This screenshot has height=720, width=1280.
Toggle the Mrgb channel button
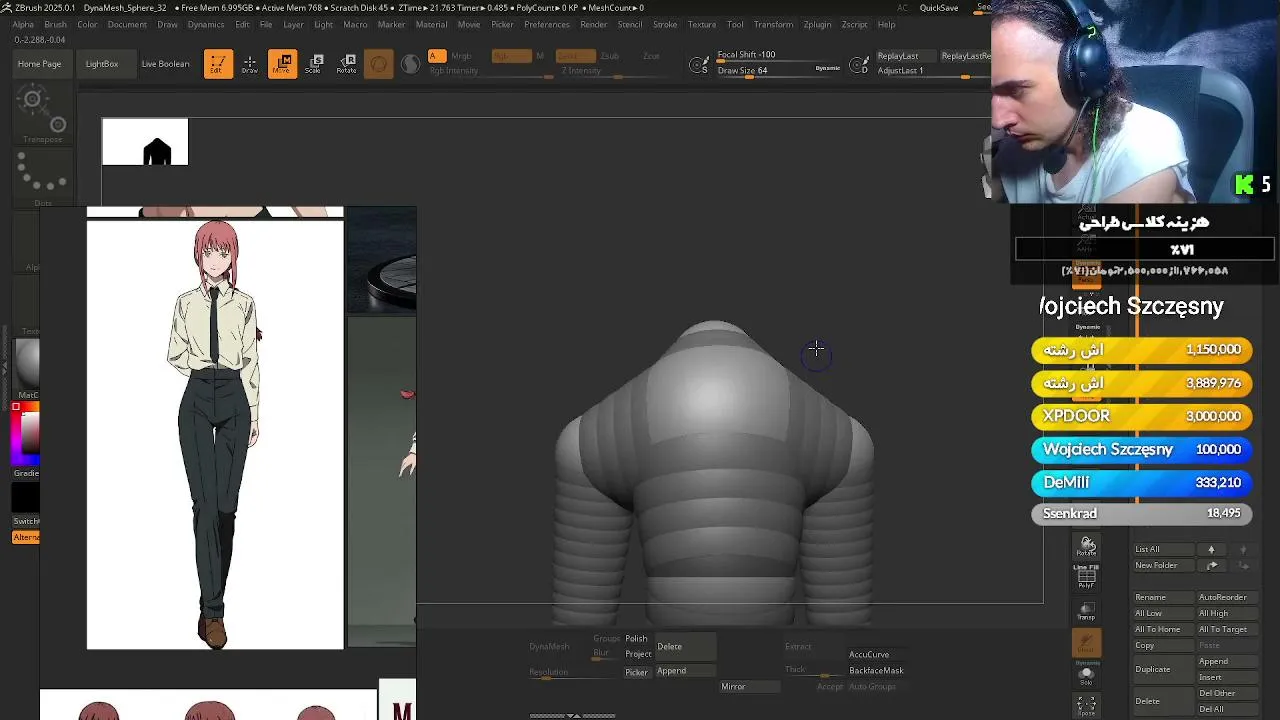(x=461, y=56)
